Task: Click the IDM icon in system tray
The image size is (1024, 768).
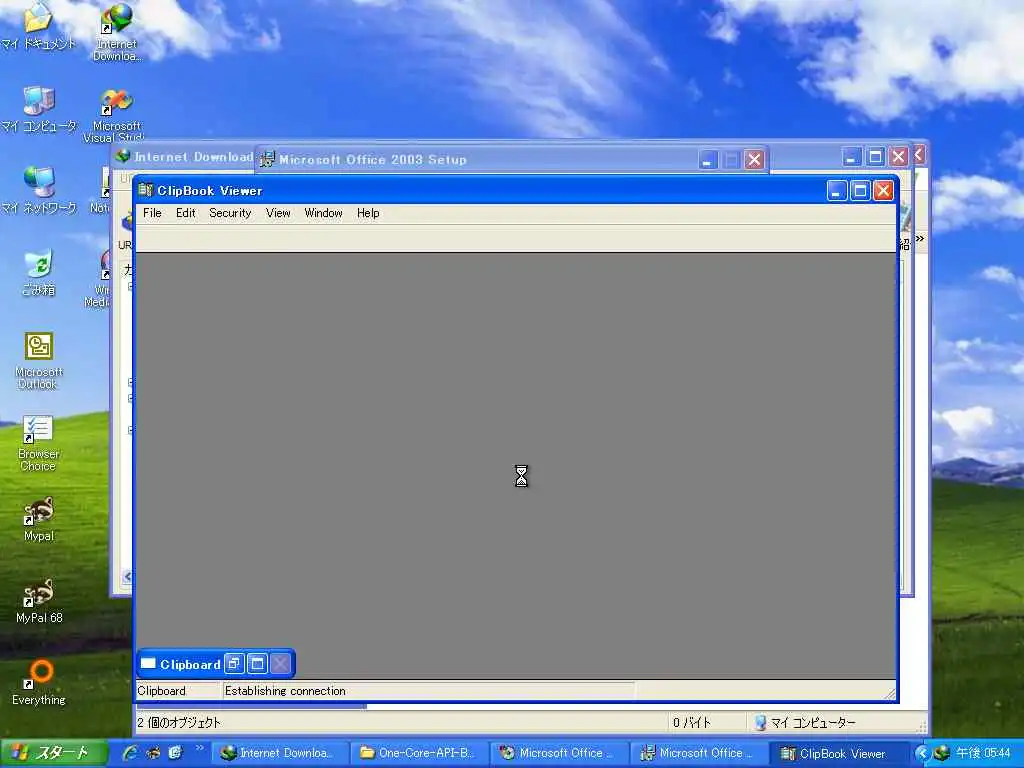Action: (941, 753)
